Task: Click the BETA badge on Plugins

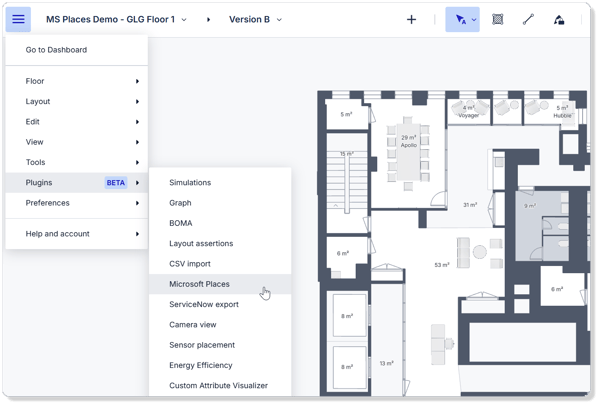Action: 116,183
